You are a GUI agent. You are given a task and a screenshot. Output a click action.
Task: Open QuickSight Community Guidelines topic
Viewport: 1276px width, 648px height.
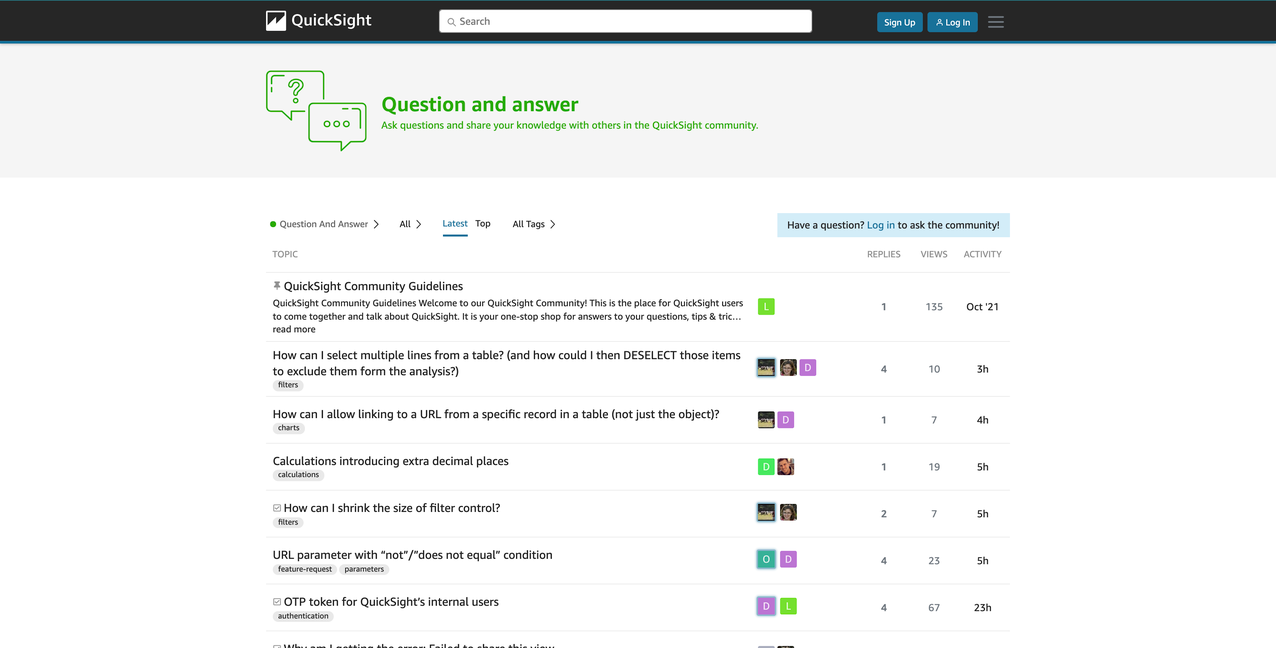(373, 286)
